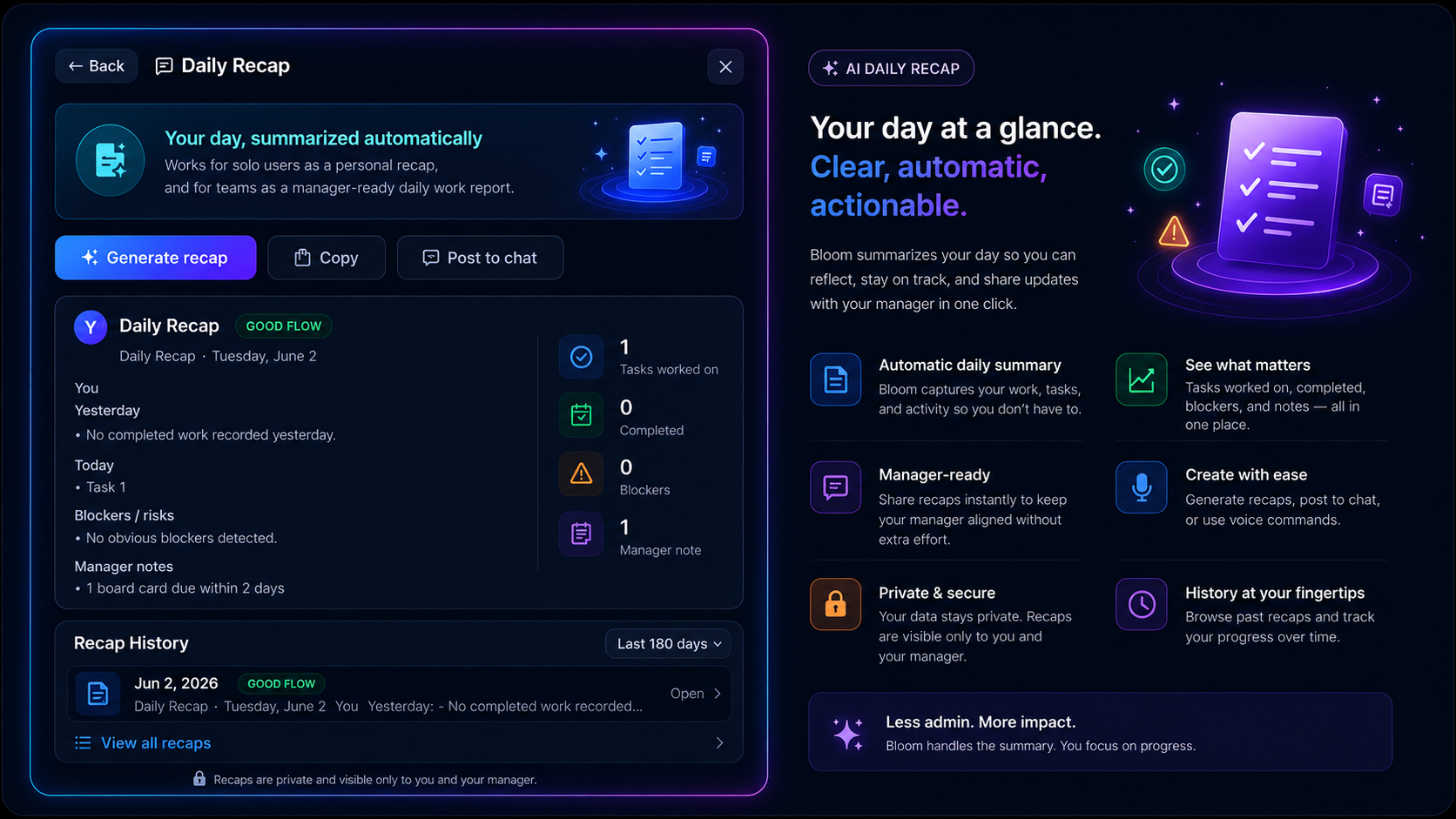Click the Blockers warning triangle icon

581,474
